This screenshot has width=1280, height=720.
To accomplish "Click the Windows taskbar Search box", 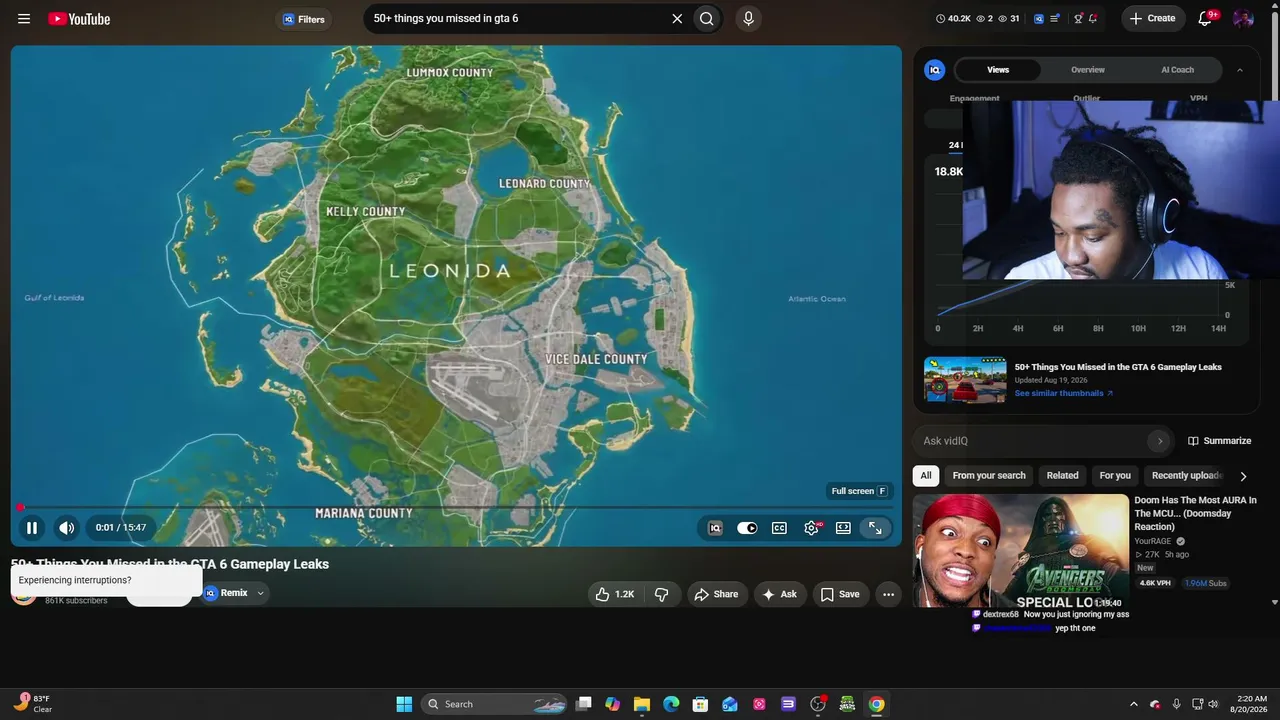I will [494, 704].
